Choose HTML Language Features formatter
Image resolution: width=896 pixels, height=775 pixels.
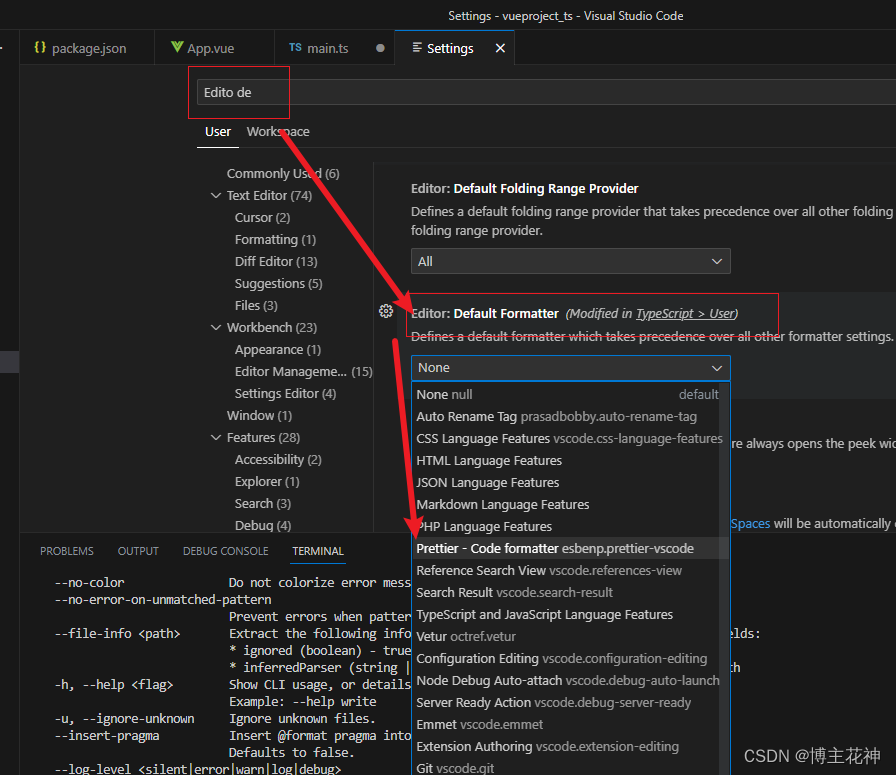(x=567, y=461)
